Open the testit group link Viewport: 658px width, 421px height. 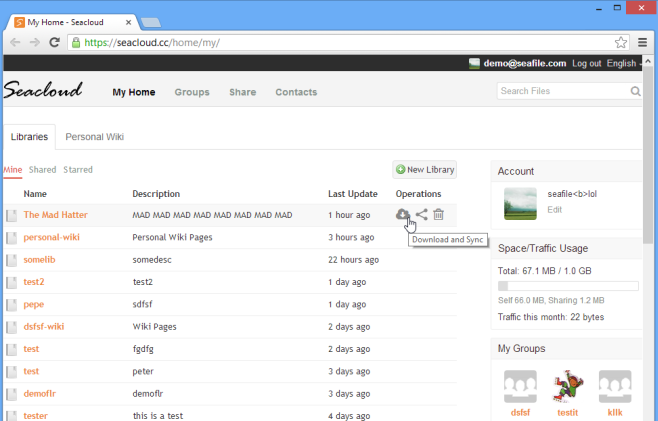[x=568, y=413]
